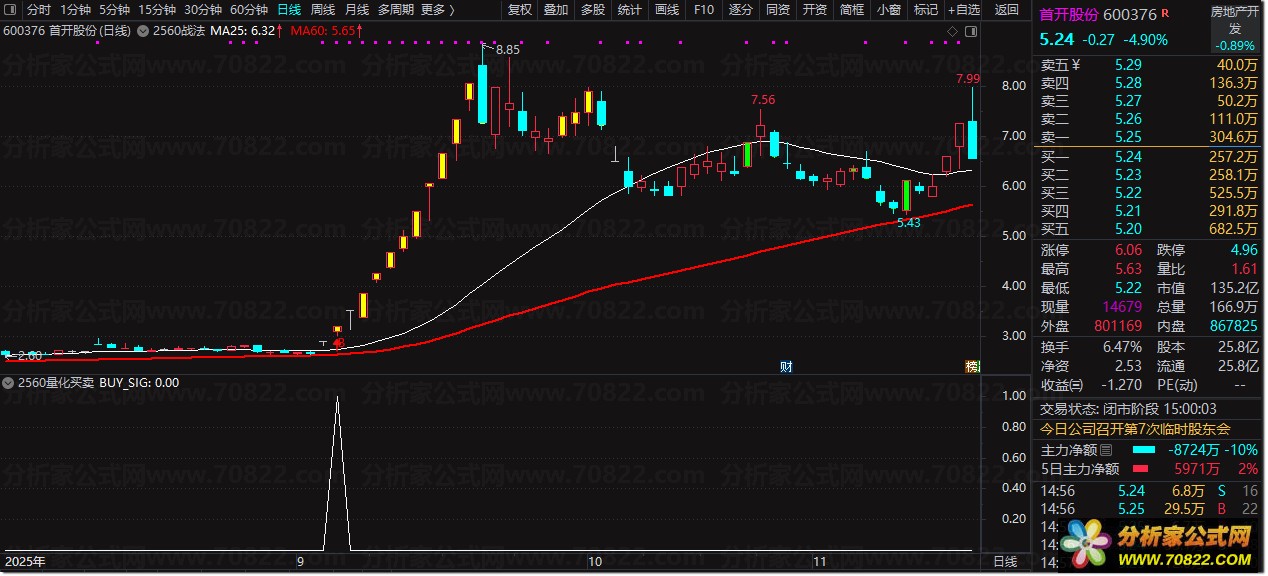Click the 换手 value 6.47%
The height and width of the screenshot is (576, 1268).
point(1122,347)
